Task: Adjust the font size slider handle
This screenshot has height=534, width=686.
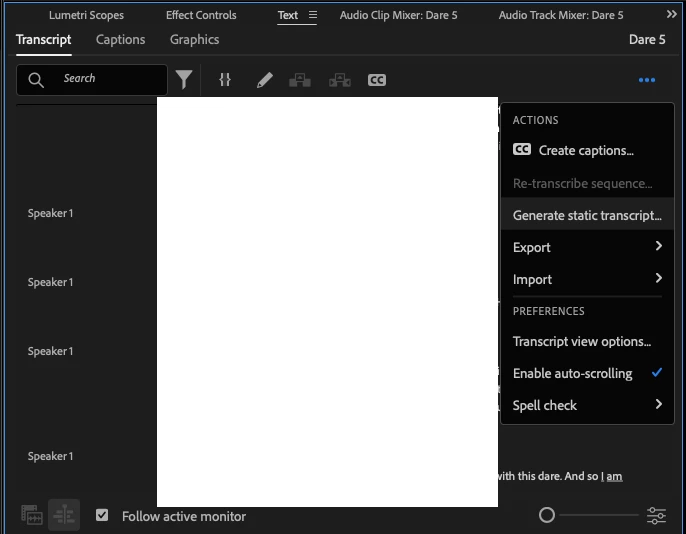Action: point(546,515)
